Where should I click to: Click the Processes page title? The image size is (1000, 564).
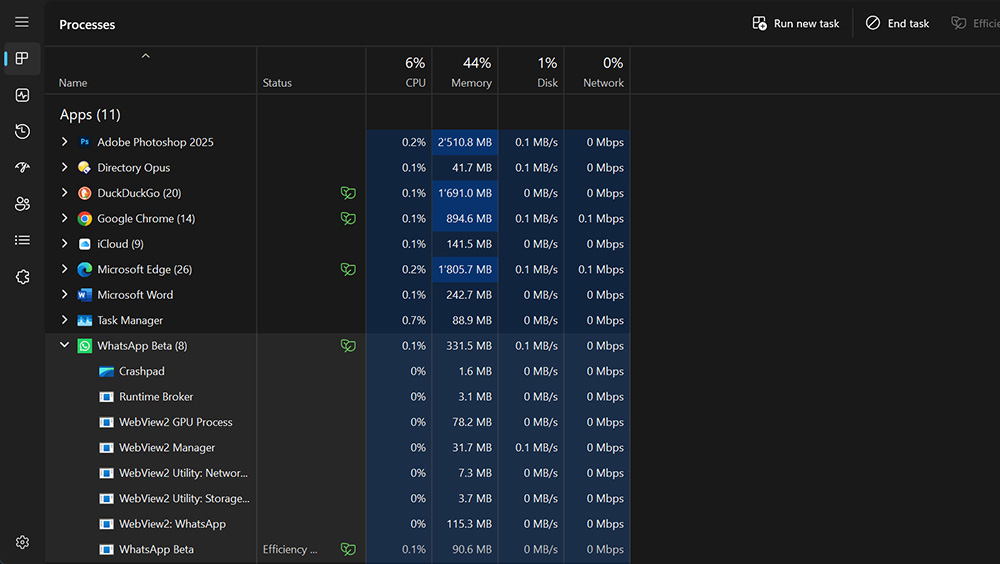(87, 24)
